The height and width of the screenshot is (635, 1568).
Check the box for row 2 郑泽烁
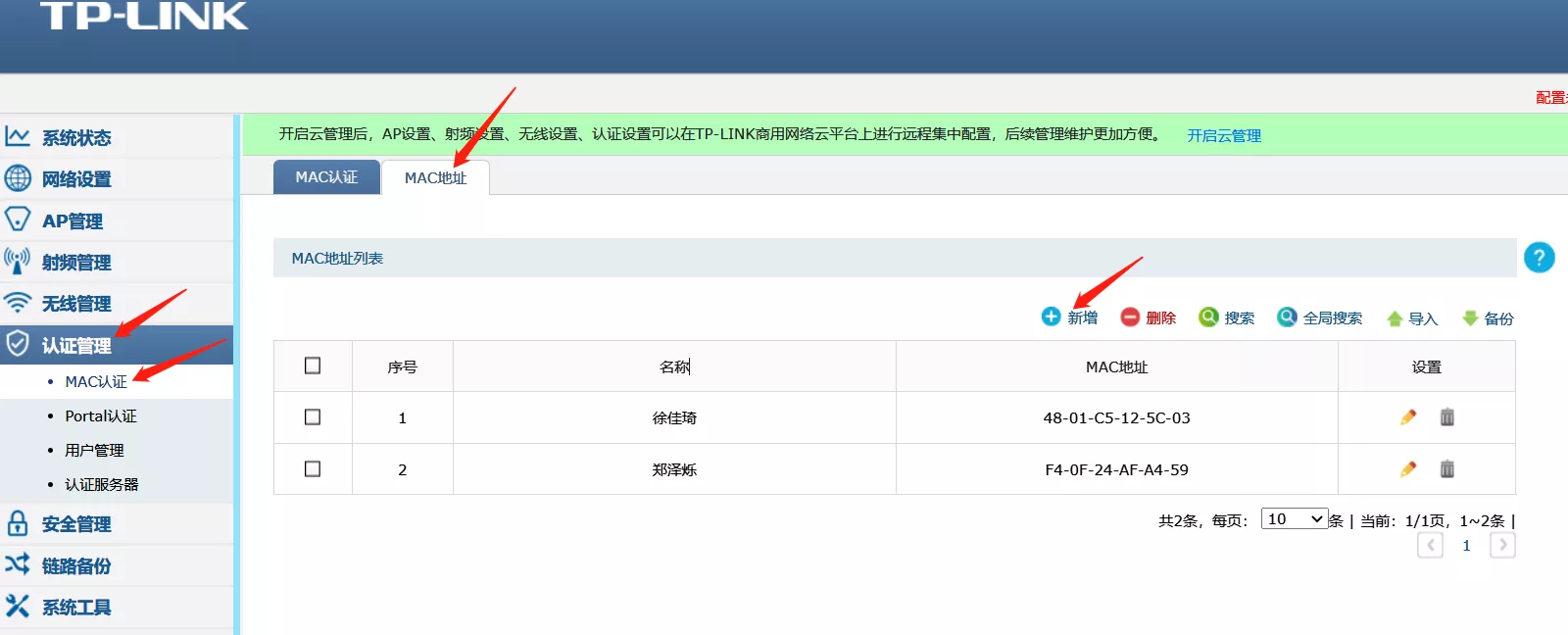[x=313, y=469]
